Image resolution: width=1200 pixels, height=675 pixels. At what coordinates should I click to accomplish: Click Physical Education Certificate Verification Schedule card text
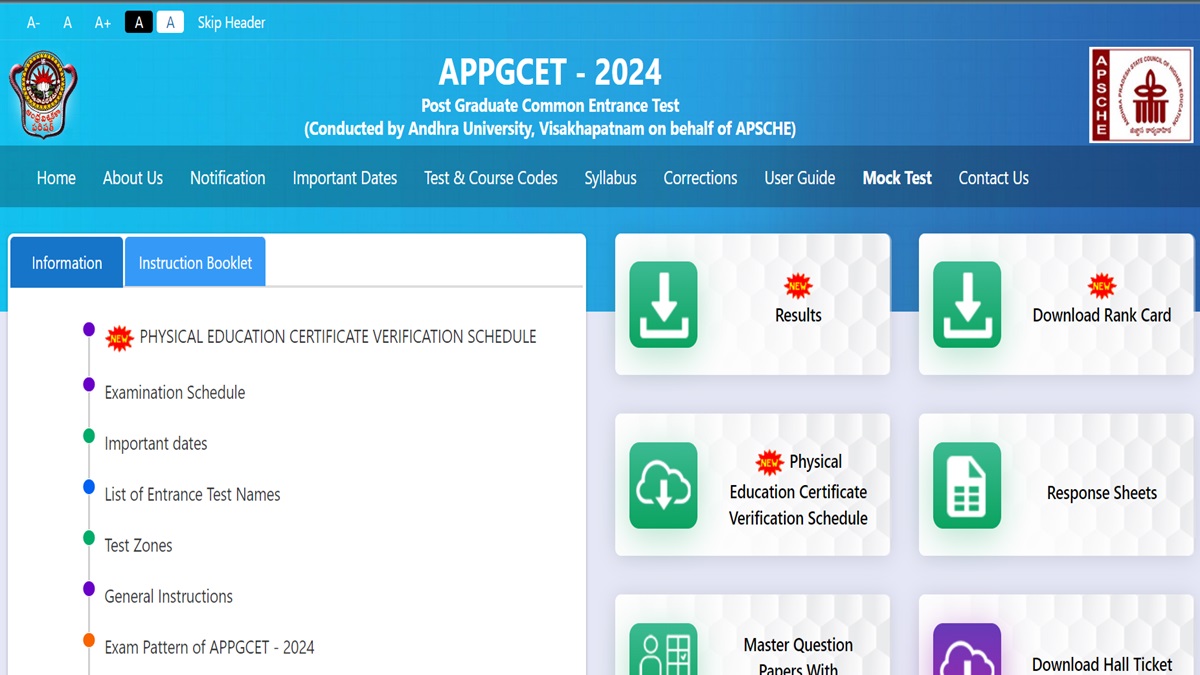pyautogui.click(x=798, y=490)
